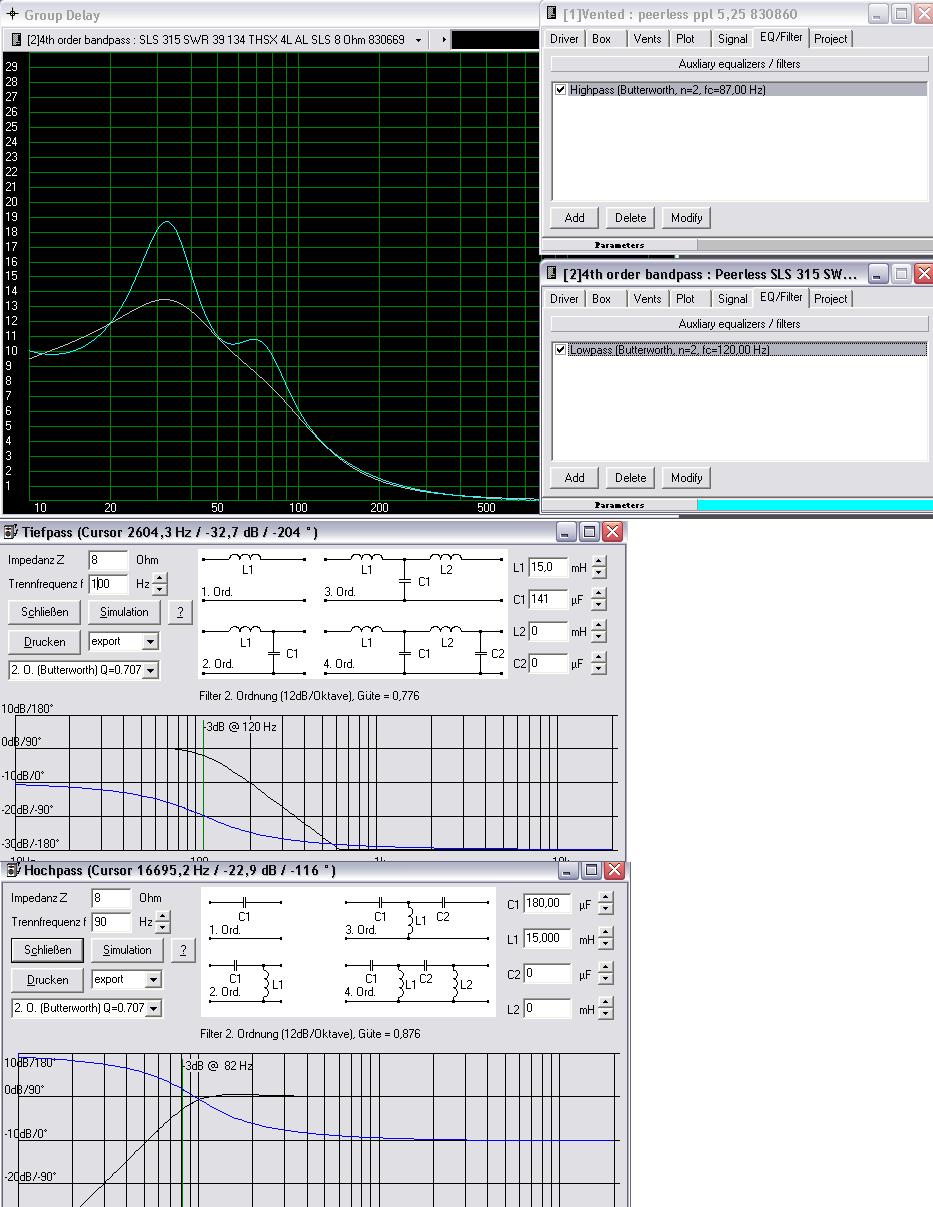This screenshot has height=1207, width=933.
Task: Click the [2]4th order bandpass window title icon
Action: pyautogui.click(x=552, y=274)
